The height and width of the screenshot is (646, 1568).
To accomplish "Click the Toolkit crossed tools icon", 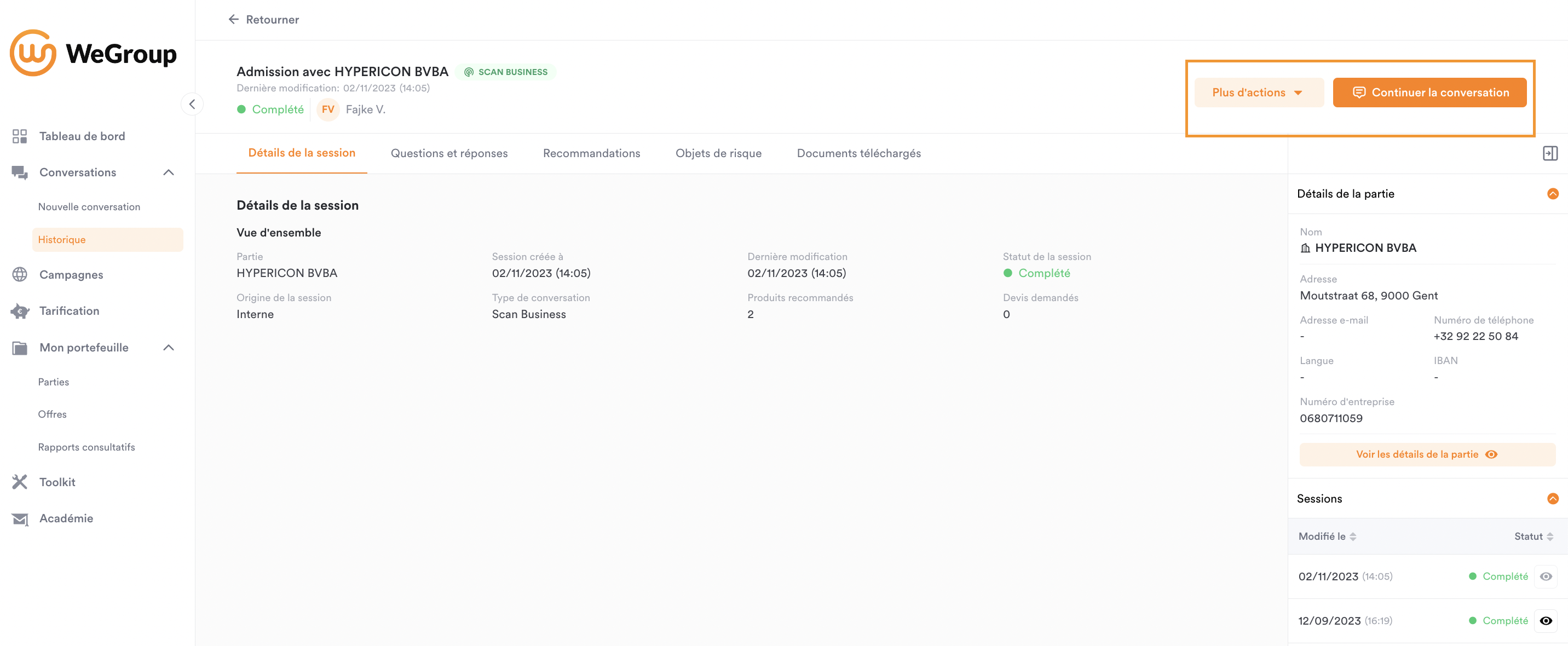I will (20, 482).
